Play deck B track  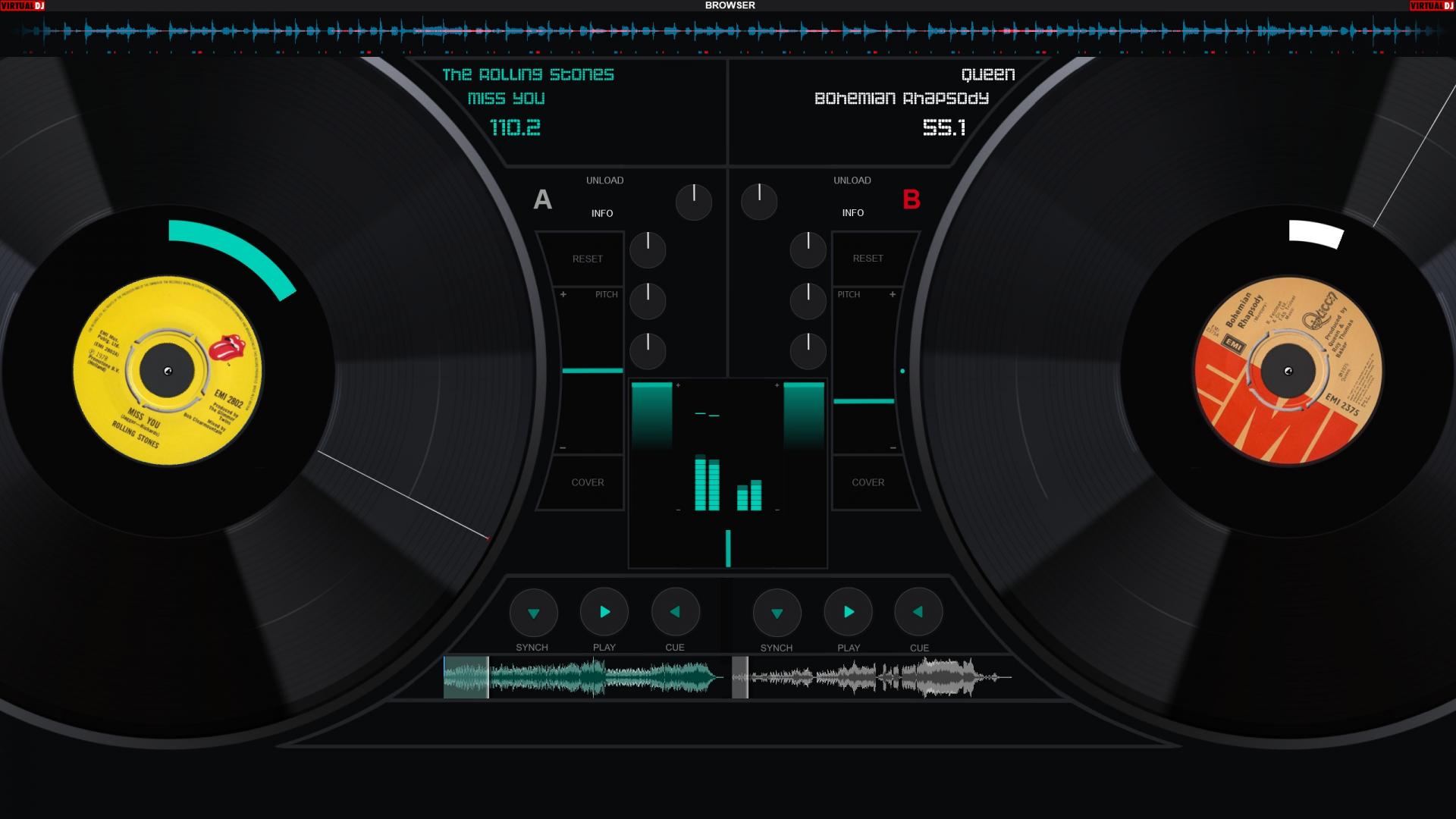pyautogui.click(x=848, y=612)
